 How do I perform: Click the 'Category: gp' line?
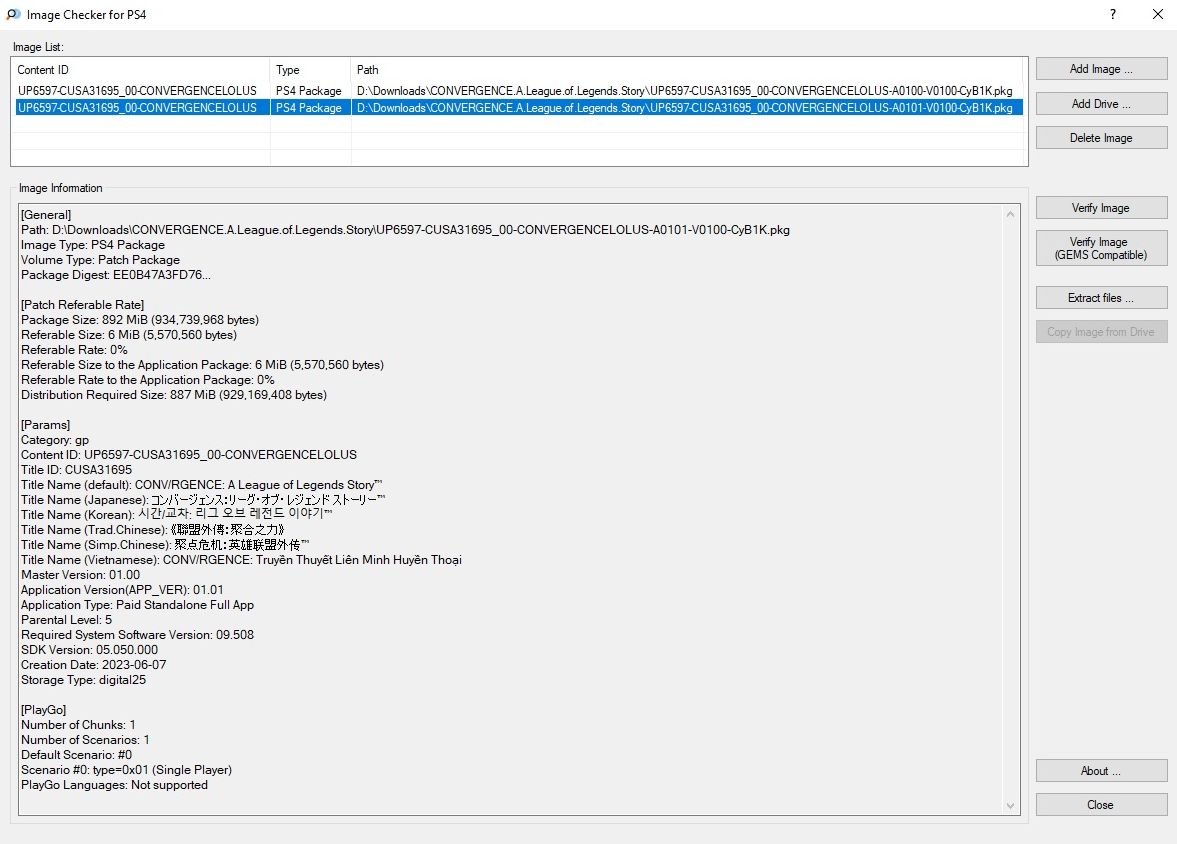(55, 440)
